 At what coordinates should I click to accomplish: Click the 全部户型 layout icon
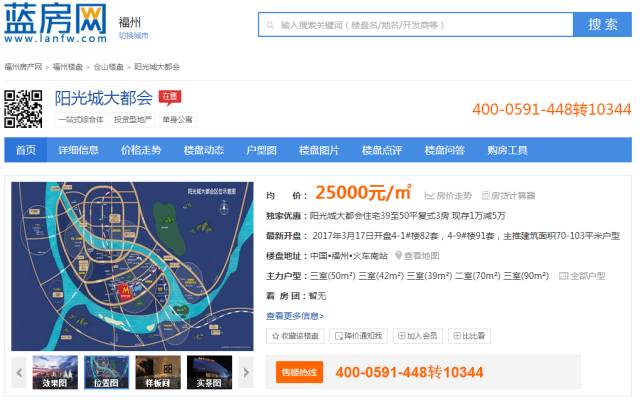click(x=563, y=276)
